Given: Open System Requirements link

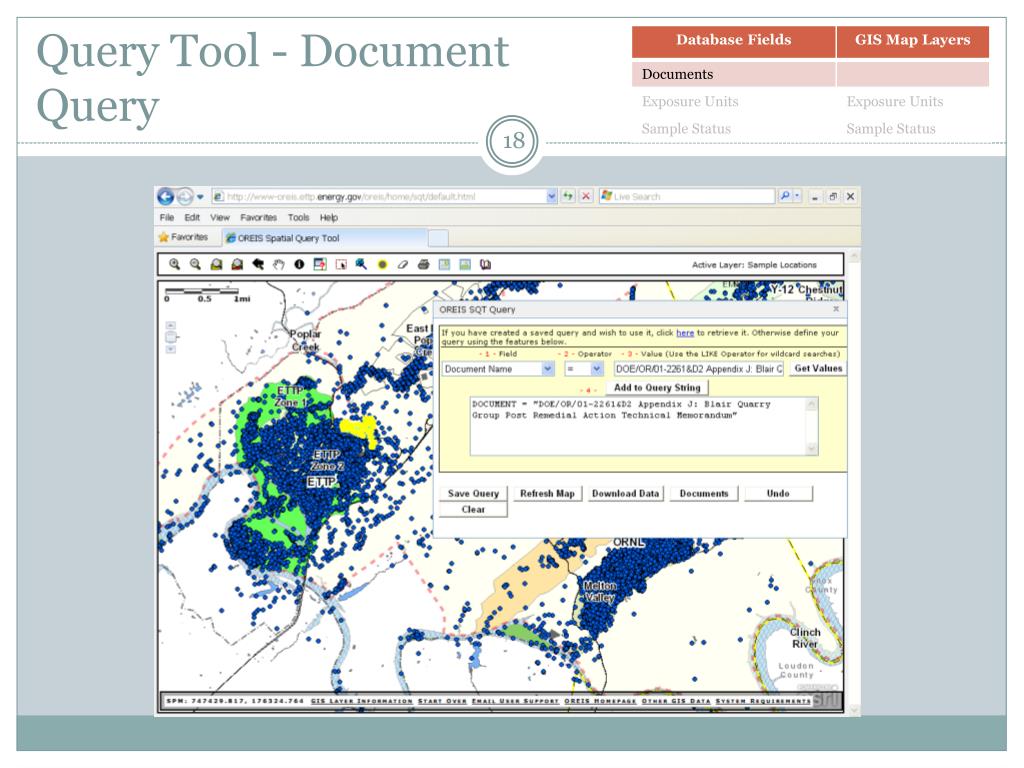Looking at the screenshot, I should click(763, 701).
